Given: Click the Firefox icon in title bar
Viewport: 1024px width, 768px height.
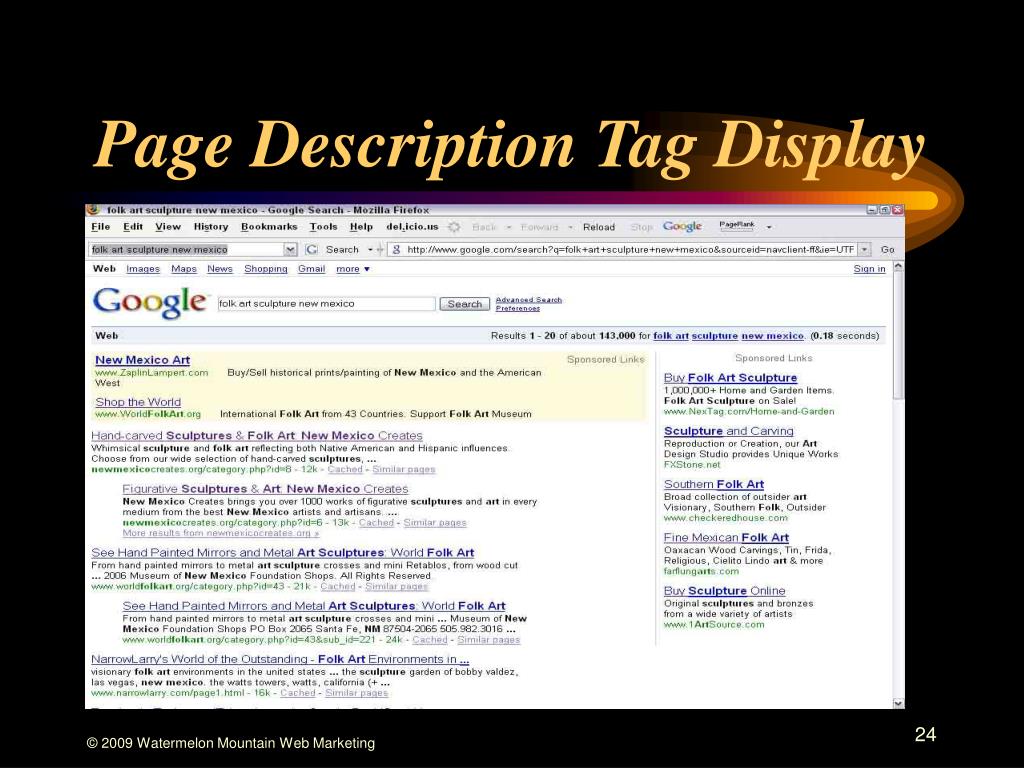Looking at the screenshot, I should (93, 210).
